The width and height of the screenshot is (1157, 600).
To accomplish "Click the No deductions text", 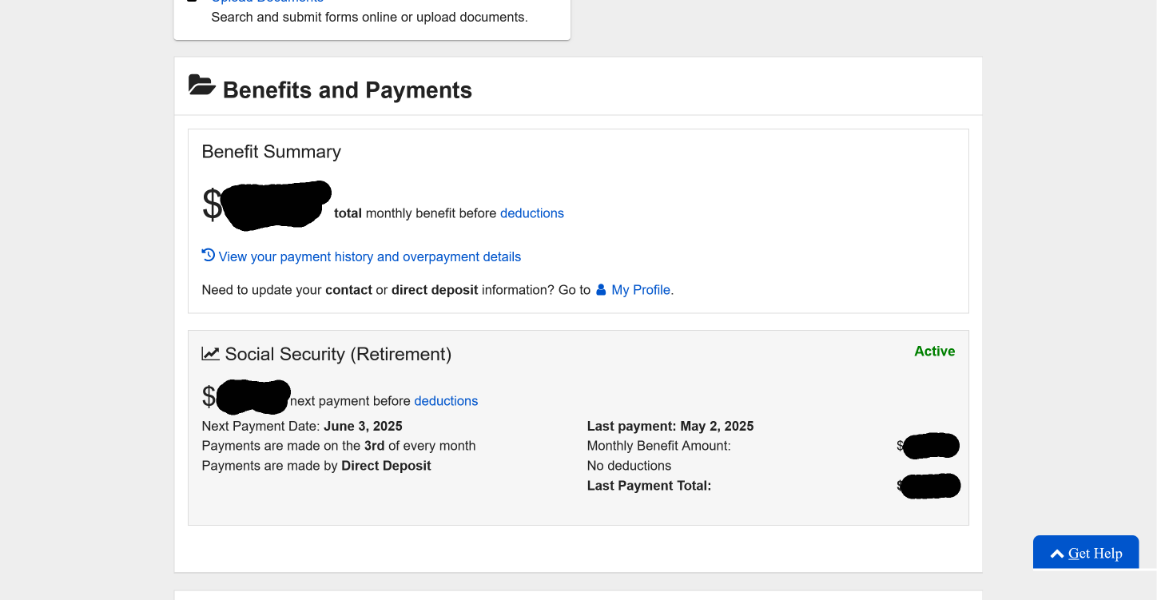I will coord(629,466).
